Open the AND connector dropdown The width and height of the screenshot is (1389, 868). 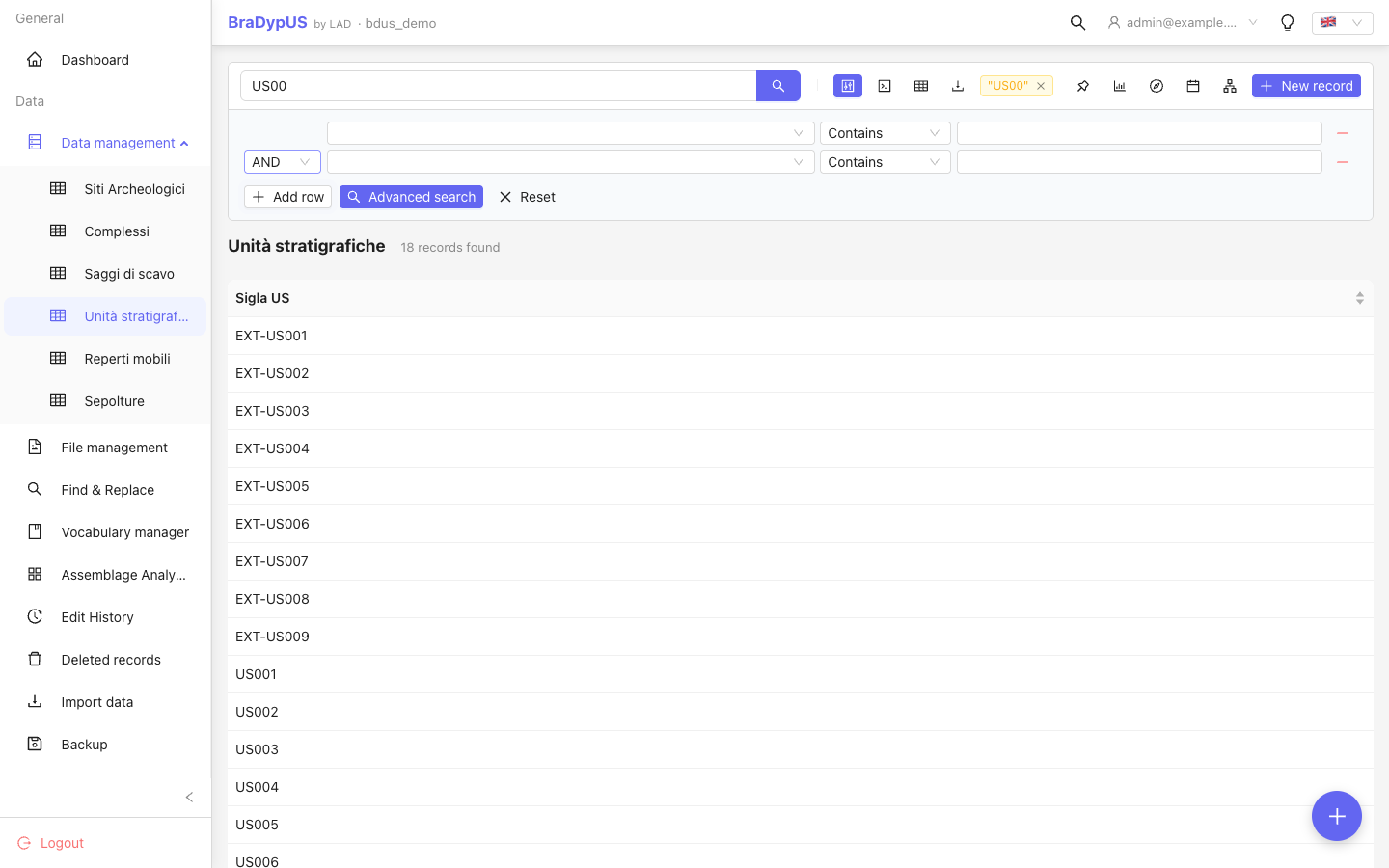[x=282, y=162]
